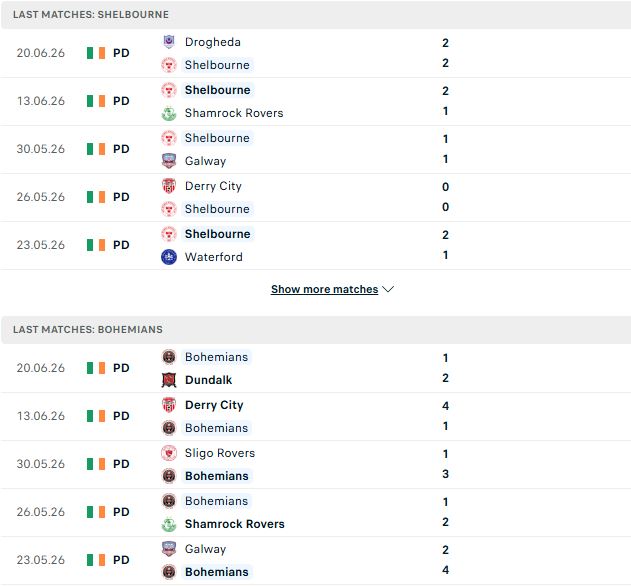Click the Dundalk club crest icon

tap(169, 380)
